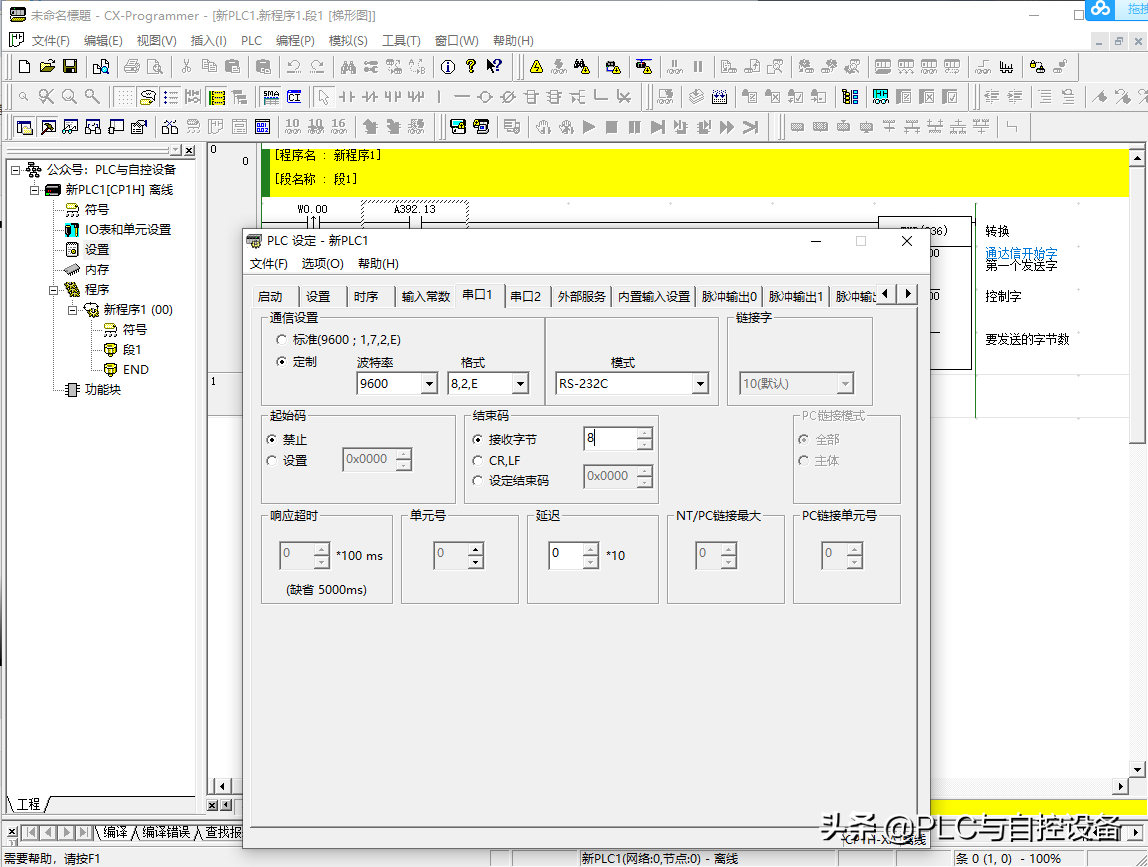Open the 格式 format dropdown
This screenshot has height=867, width=1148.
[x=519, y=384]
